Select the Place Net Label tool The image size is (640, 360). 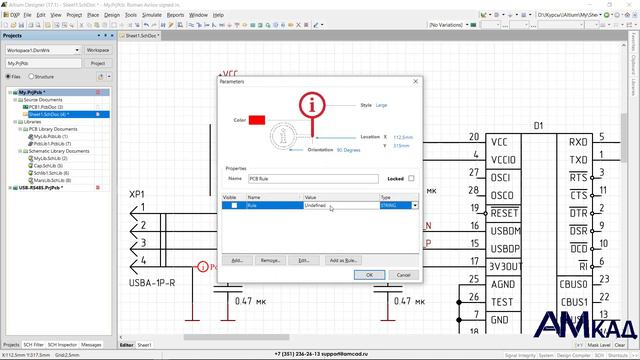(222, 25)
